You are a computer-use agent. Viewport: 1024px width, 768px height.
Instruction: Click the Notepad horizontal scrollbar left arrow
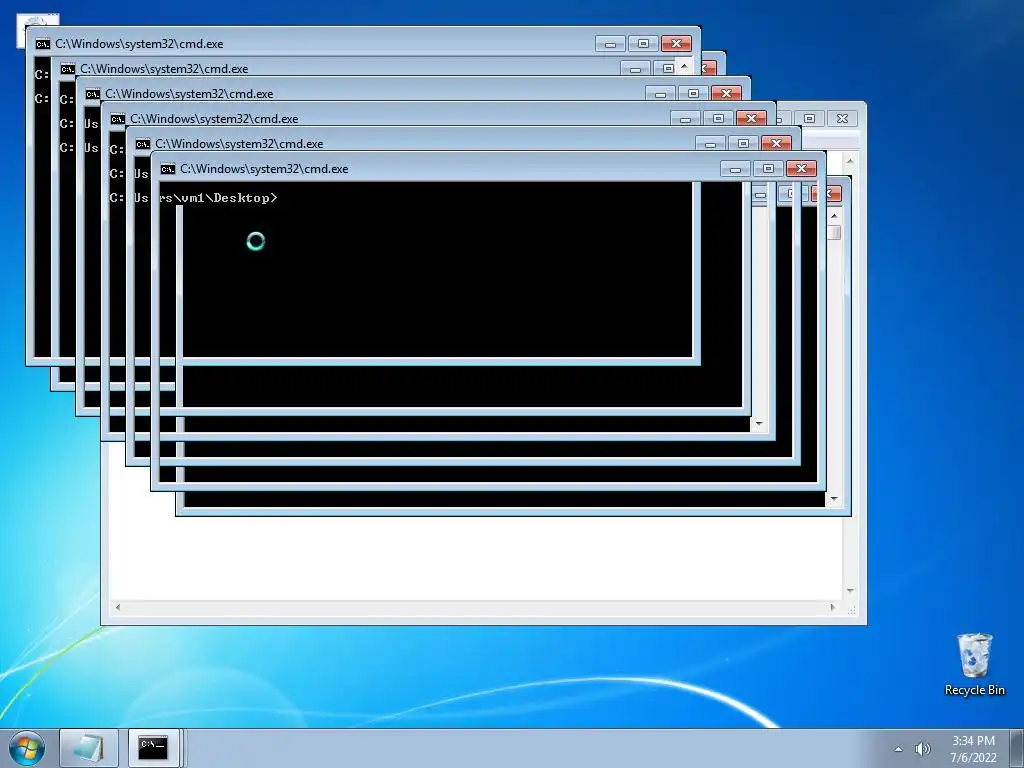pos(118,607)
